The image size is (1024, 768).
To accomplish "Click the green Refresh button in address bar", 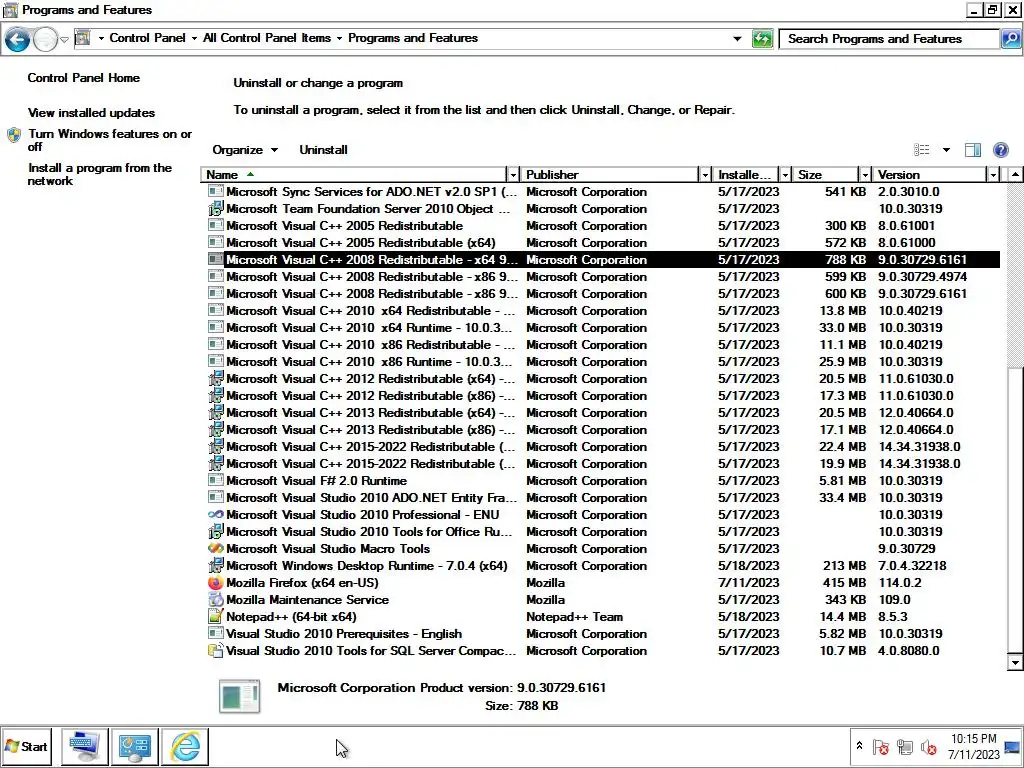I will (x=762, y=39).
